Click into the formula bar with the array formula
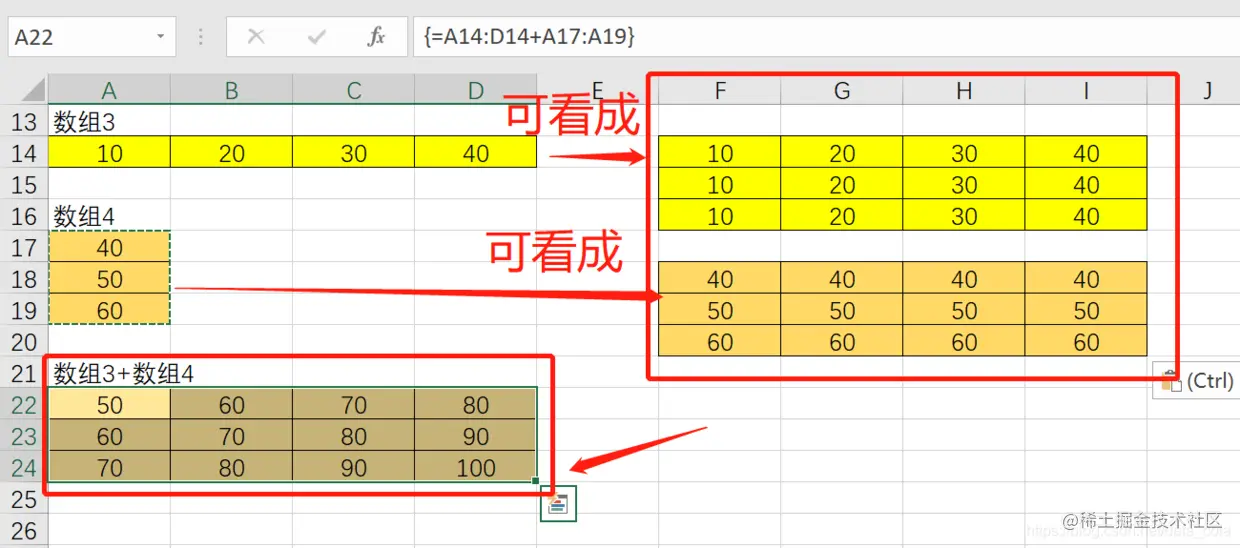Screen dimensions: 1240x548 (825, 37)
